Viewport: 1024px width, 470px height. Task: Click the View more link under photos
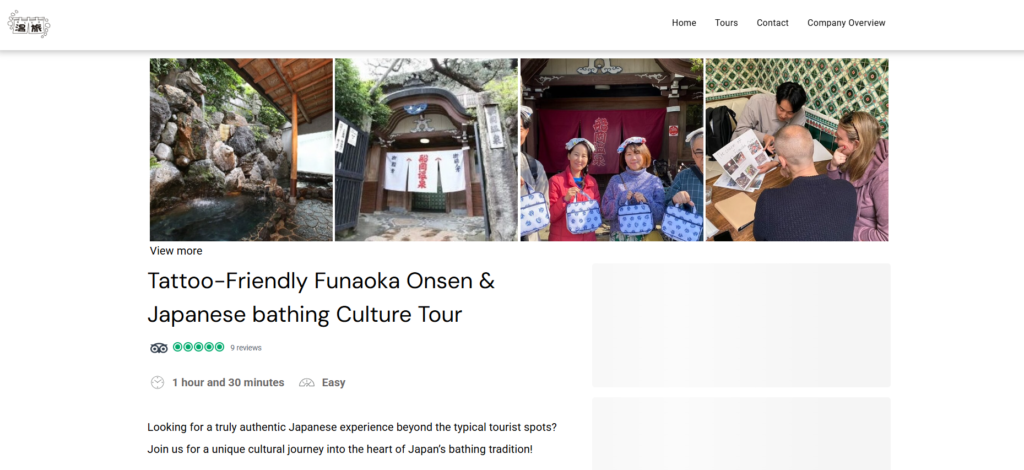click(176, 251)
